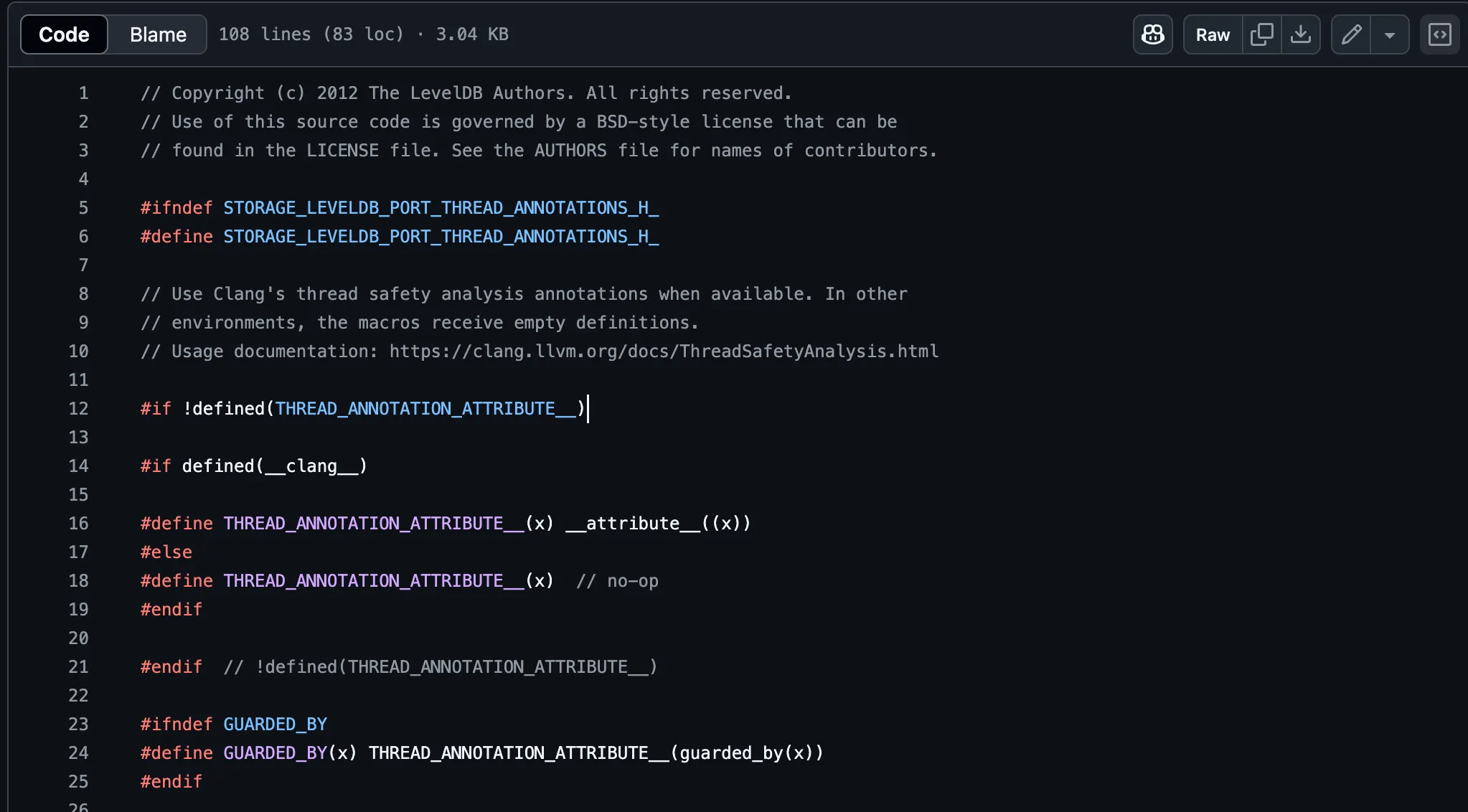
Task: Click line number 1
Action: tap(83, 93)
